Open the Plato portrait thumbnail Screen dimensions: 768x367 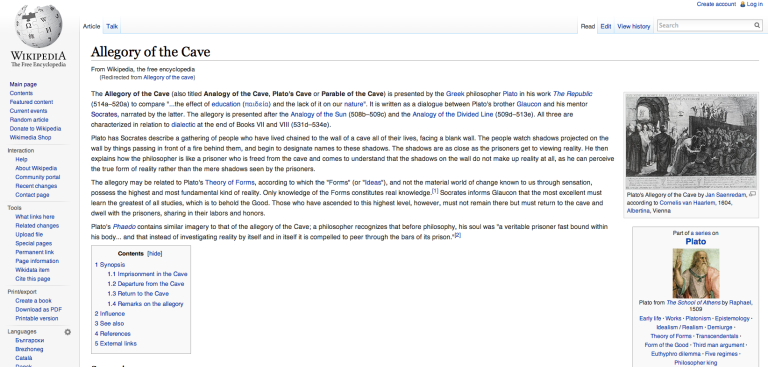[696, 273]
